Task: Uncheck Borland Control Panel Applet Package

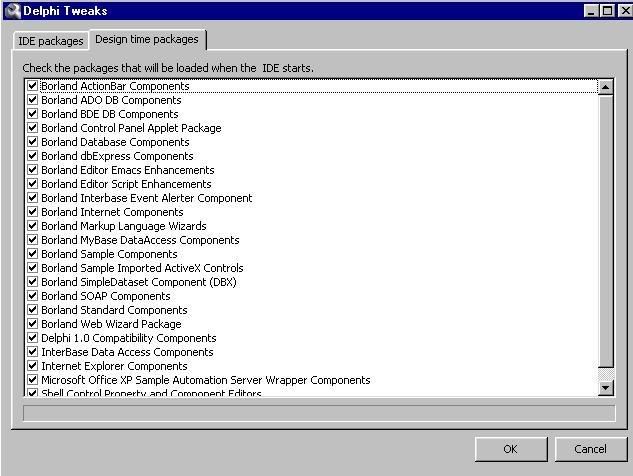Action: click(33, 128)
